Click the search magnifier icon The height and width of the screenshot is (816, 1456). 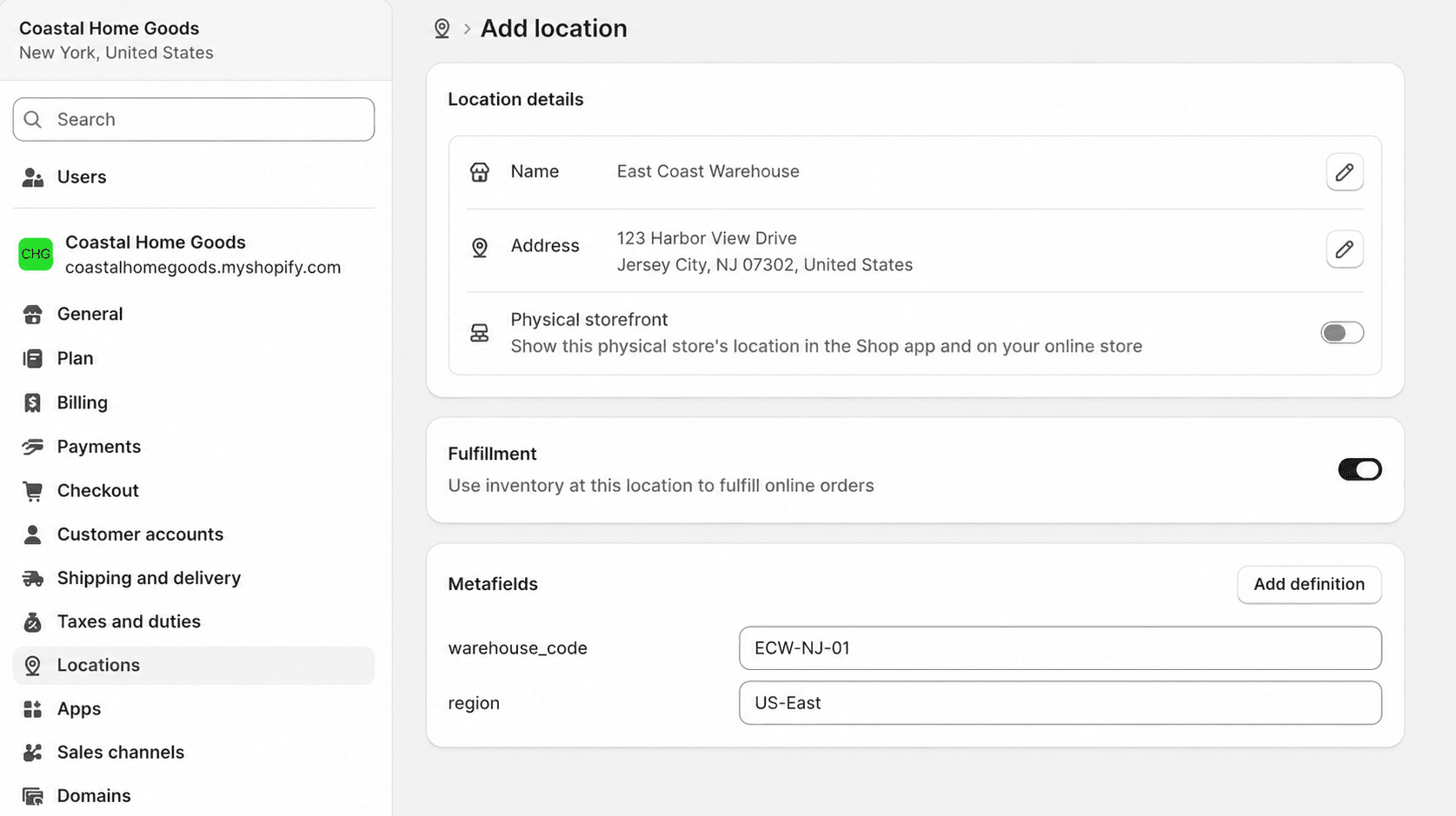coord(33,119)
